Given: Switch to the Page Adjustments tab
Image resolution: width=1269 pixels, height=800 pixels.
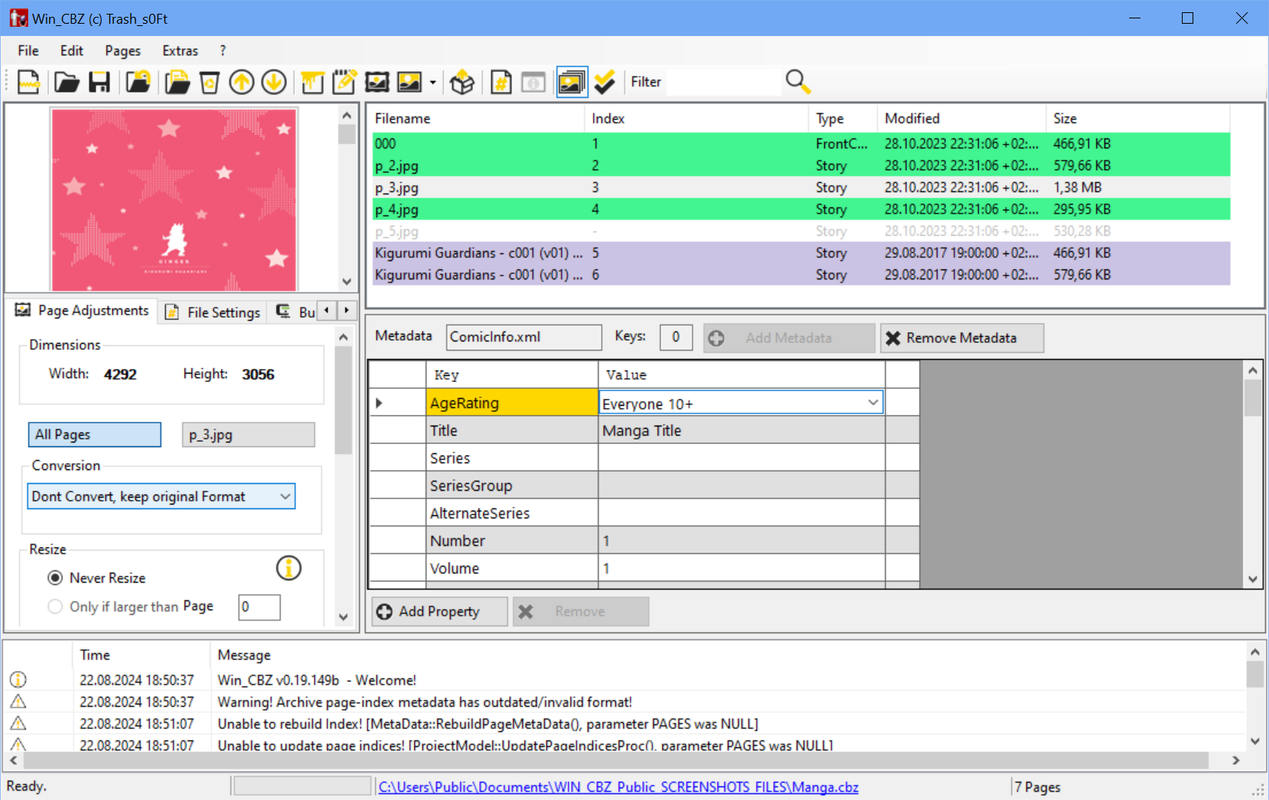Looking at the screenshot, I should click(x=82, y=311).
